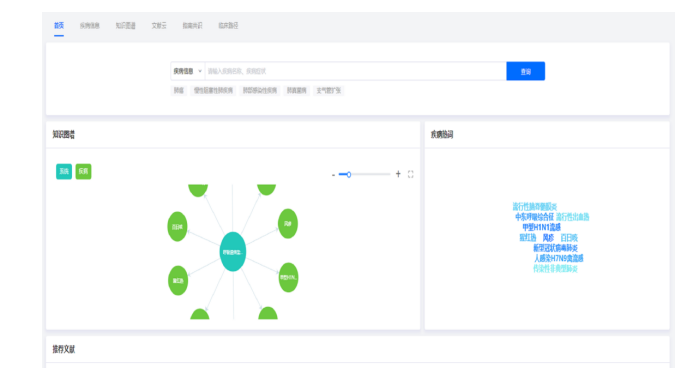Image resolution: width=693 pixels, height=369 pixels.
Task: Select the green 甲型H1N1 graph node
Action: point(288,278)
